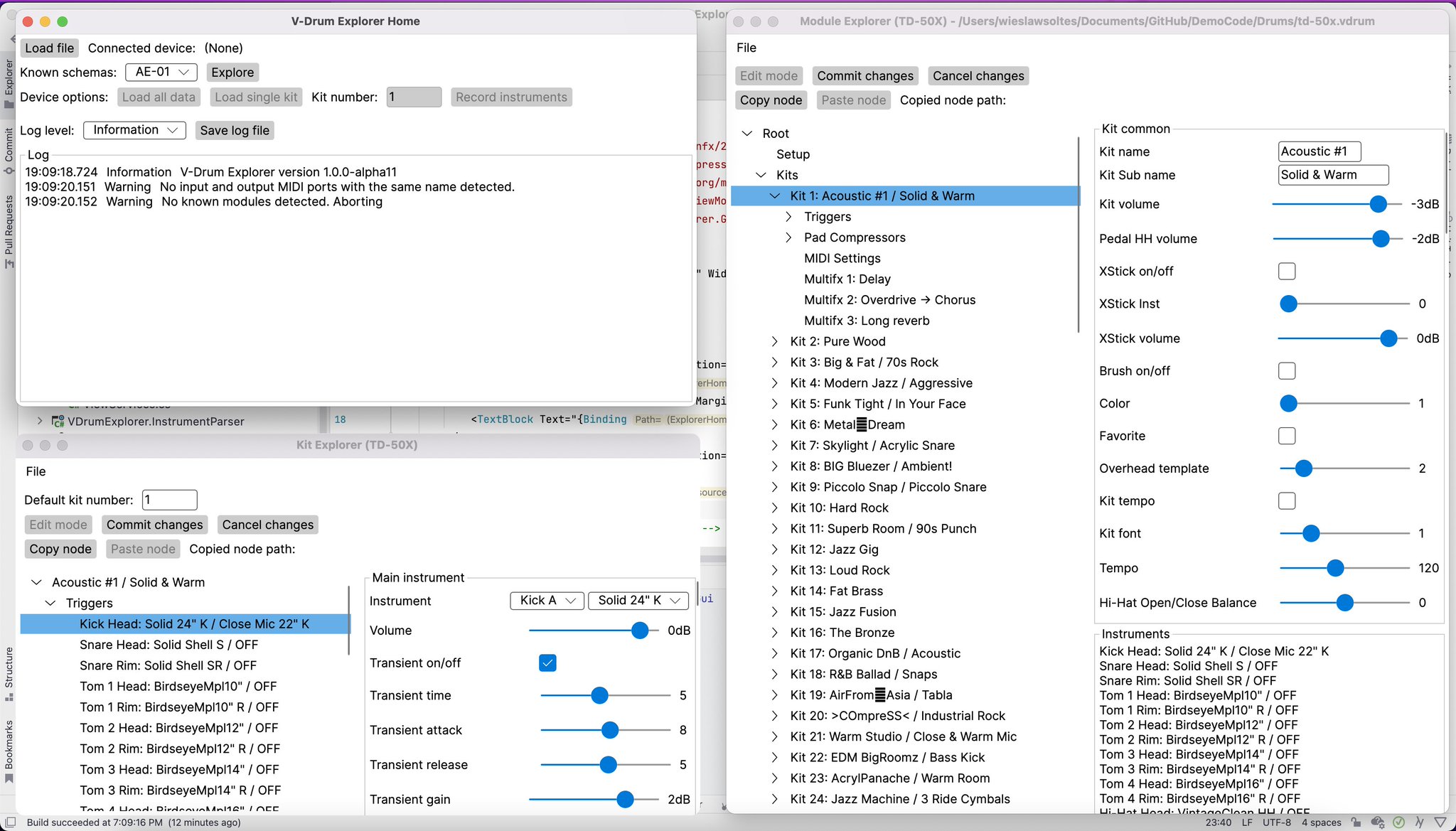Uncheck the Transient on/off checkbox
This screenshot has width=1456, height=831.
click(x=547, y=663)
